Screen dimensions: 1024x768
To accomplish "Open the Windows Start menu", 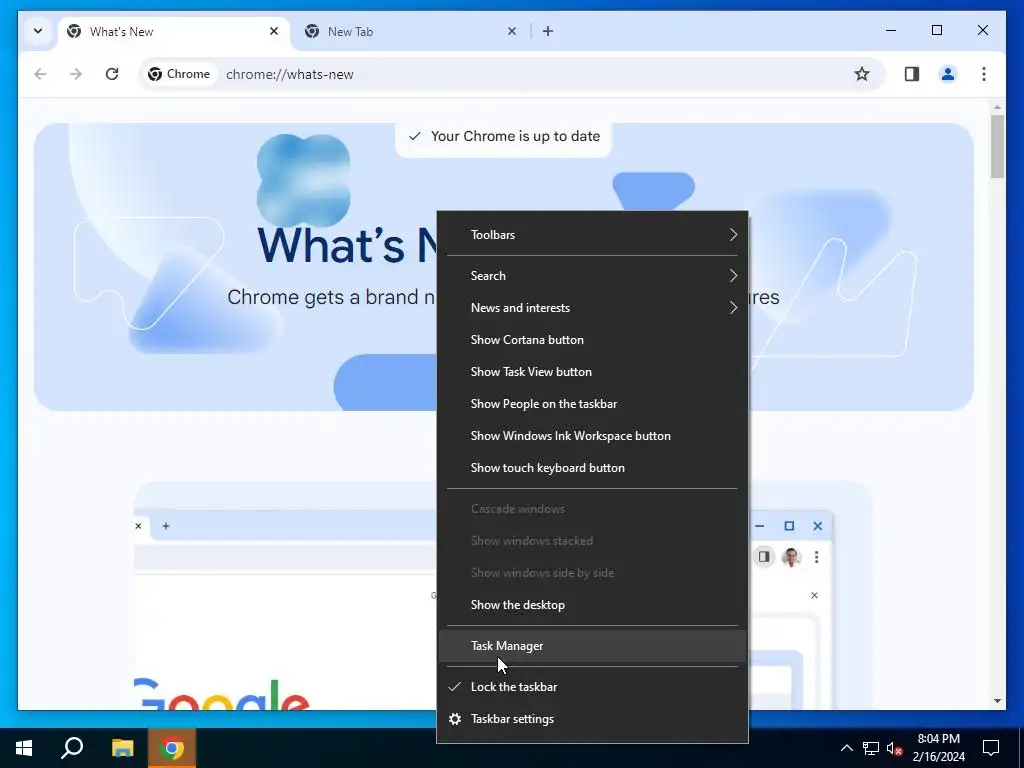I will click(24, 748).
